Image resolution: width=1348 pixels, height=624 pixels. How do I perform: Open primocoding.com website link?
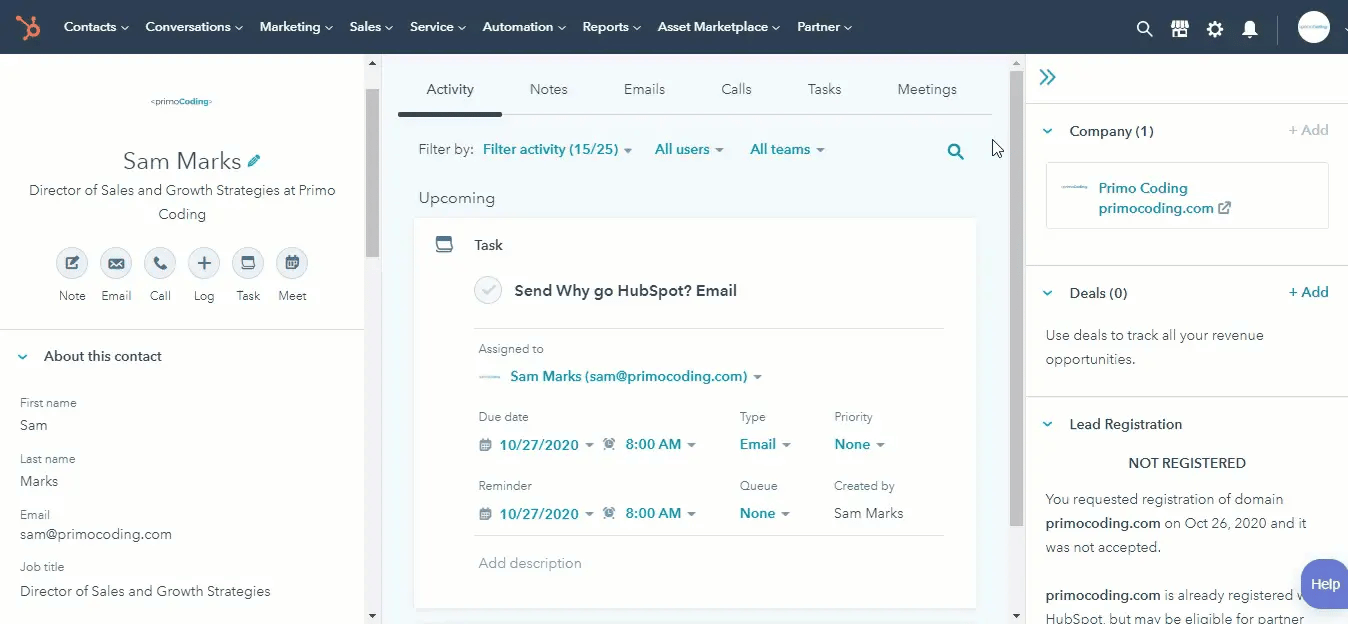pos(1156,209)
